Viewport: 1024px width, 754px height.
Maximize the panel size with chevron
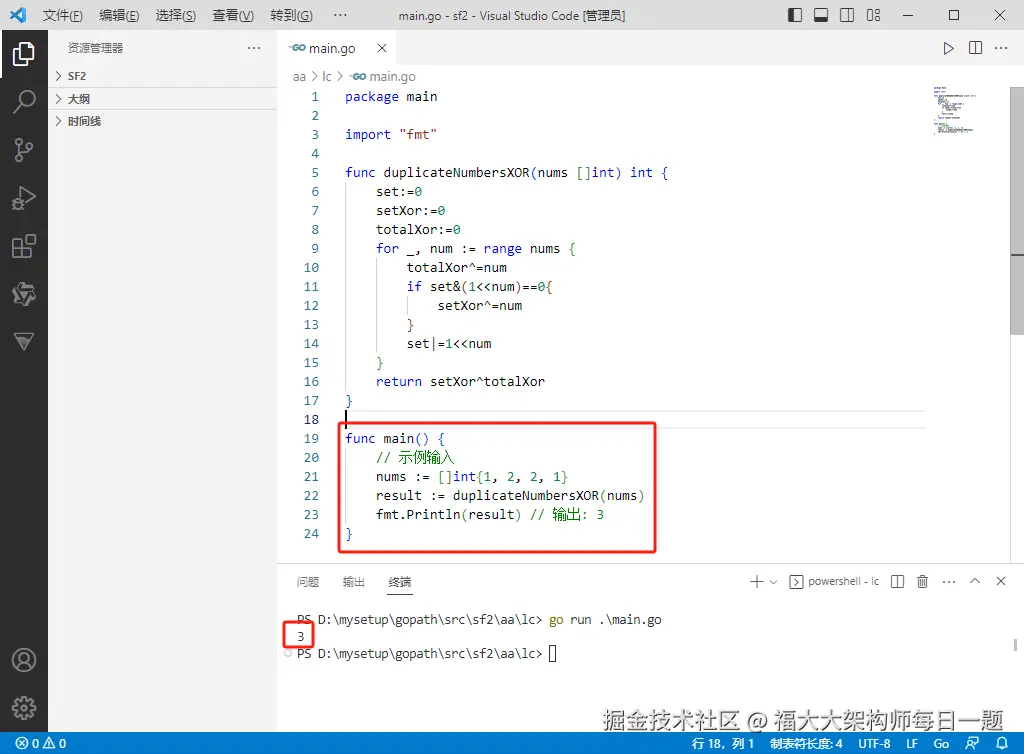pos(975,581)
